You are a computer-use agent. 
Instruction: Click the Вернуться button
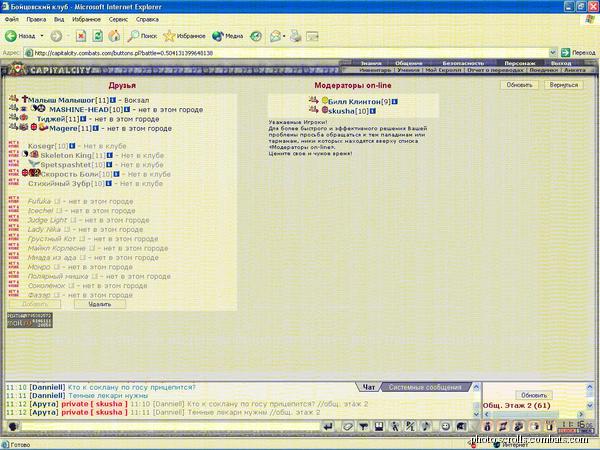(564, 85)
